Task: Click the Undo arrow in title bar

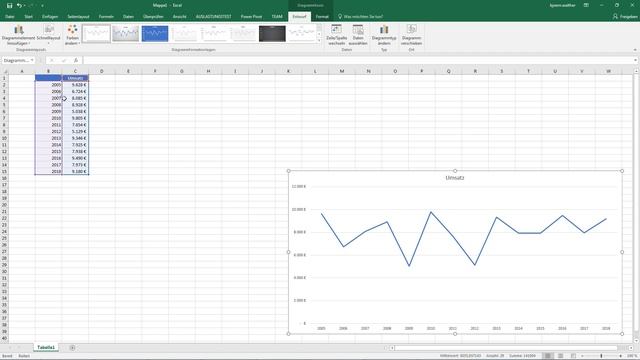Action: coord(19,5)
